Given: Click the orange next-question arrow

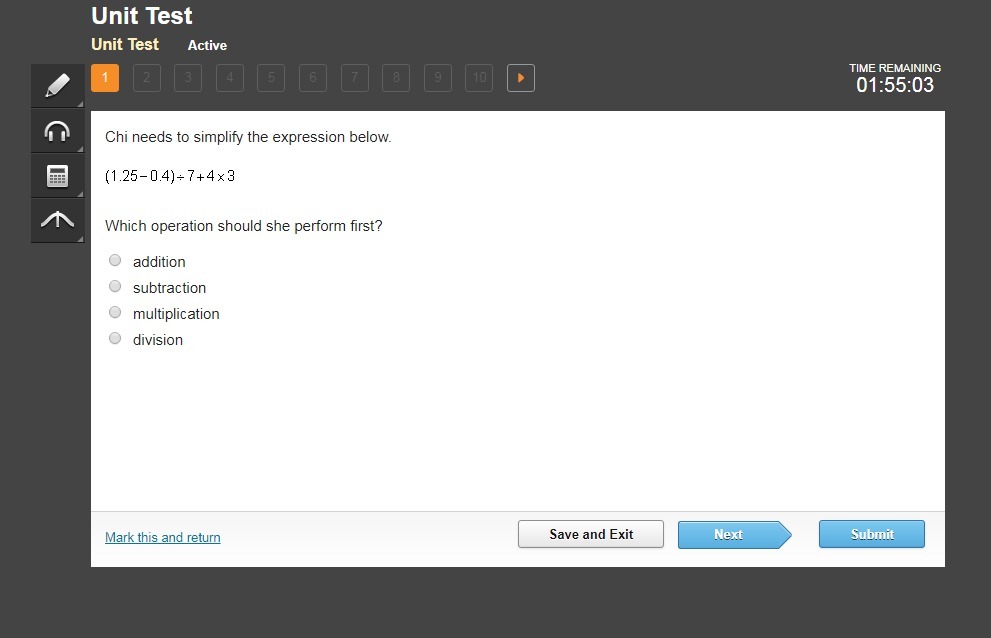Looking at the screenshot, I should 520,78.
